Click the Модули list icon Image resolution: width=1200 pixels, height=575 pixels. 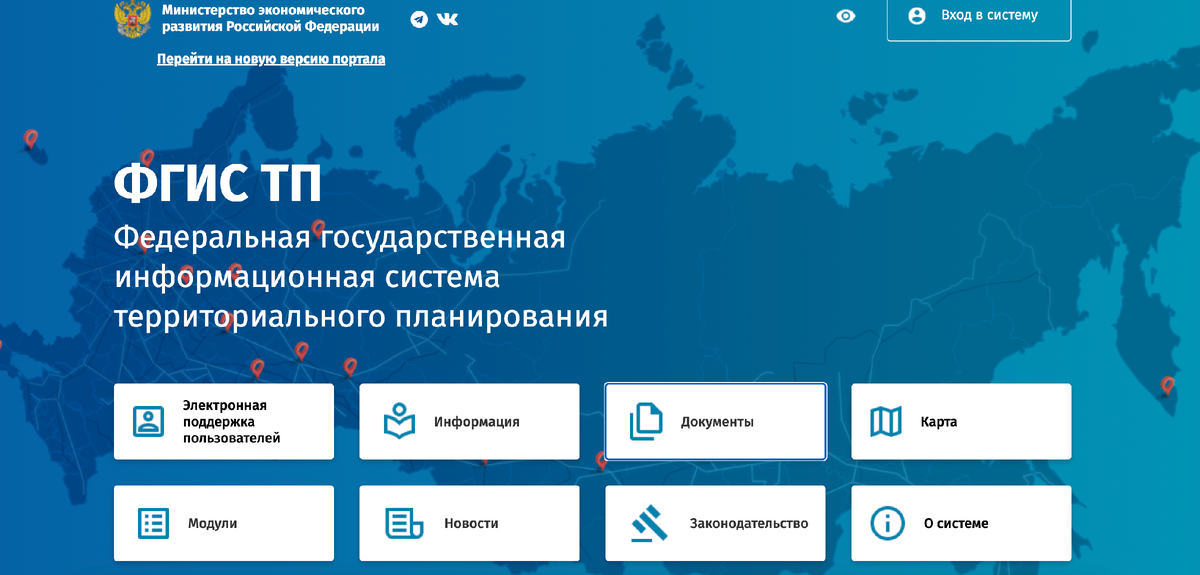(153, 523)
